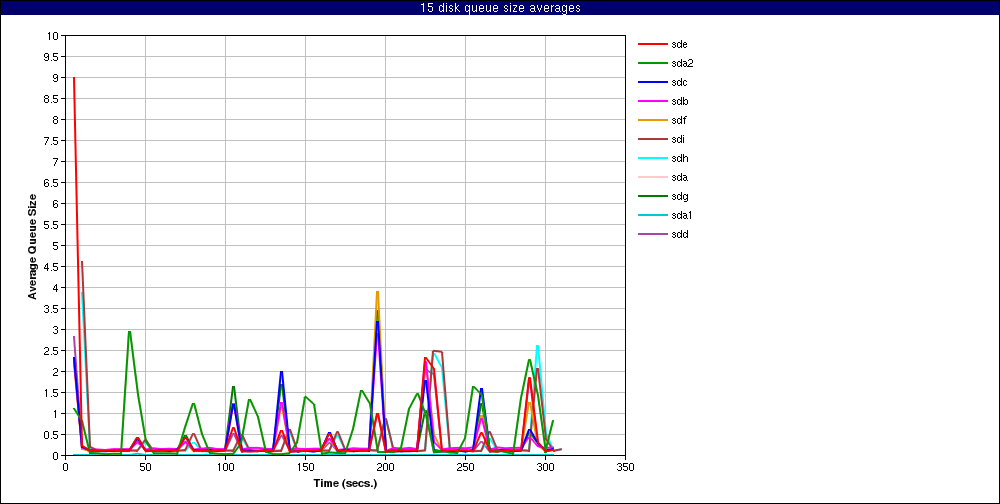Click the orange sdf peak near 195 seconds
The width and height of the screenshot is (1000, 504).
pyautogui.click(x=378, y=292)
